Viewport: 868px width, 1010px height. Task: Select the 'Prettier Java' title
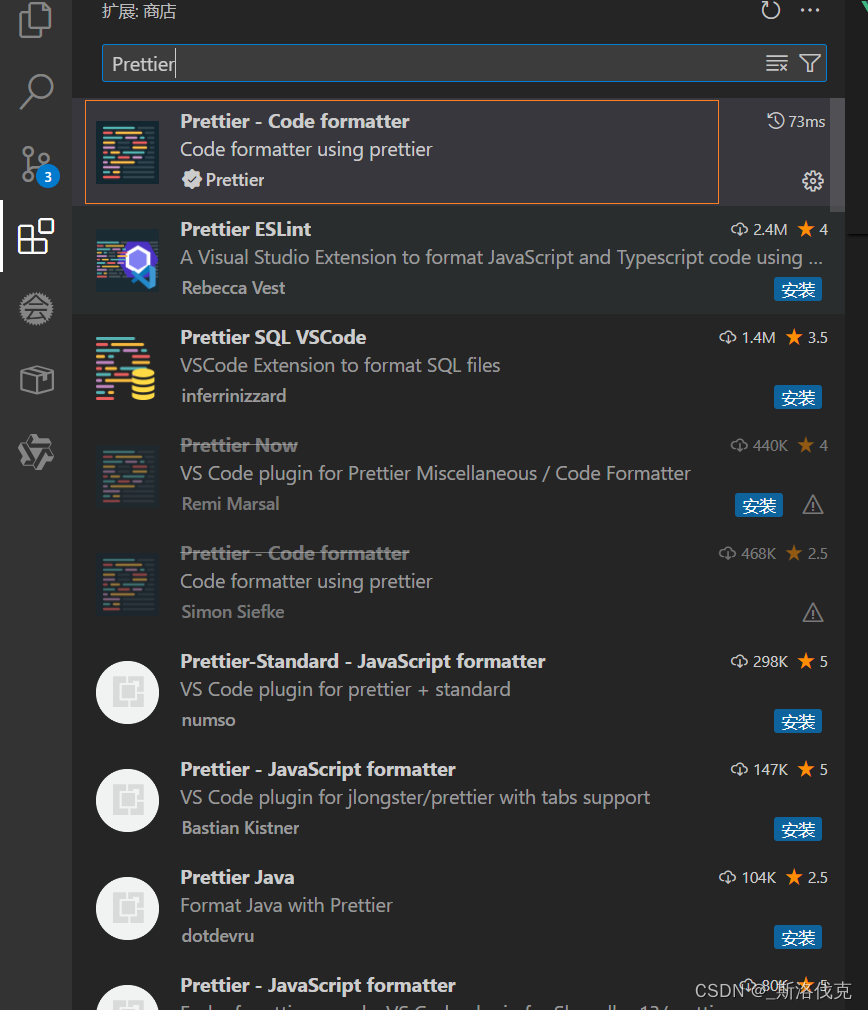point(237,877)
